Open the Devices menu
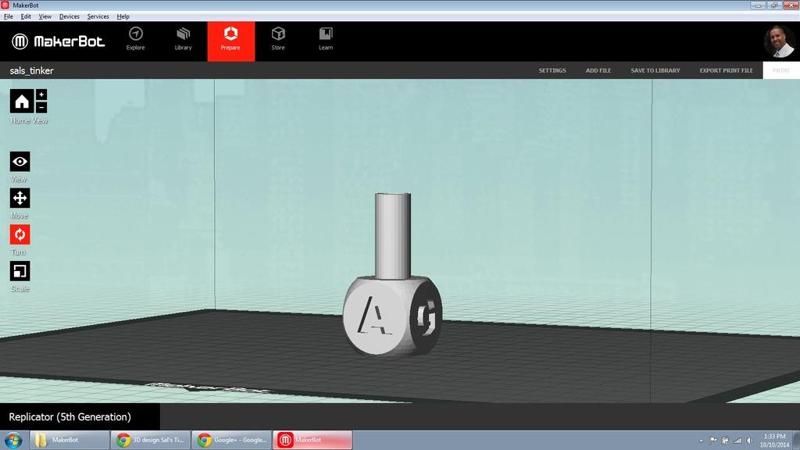Viewport: 800px width, 450px height. pos(69,16)
